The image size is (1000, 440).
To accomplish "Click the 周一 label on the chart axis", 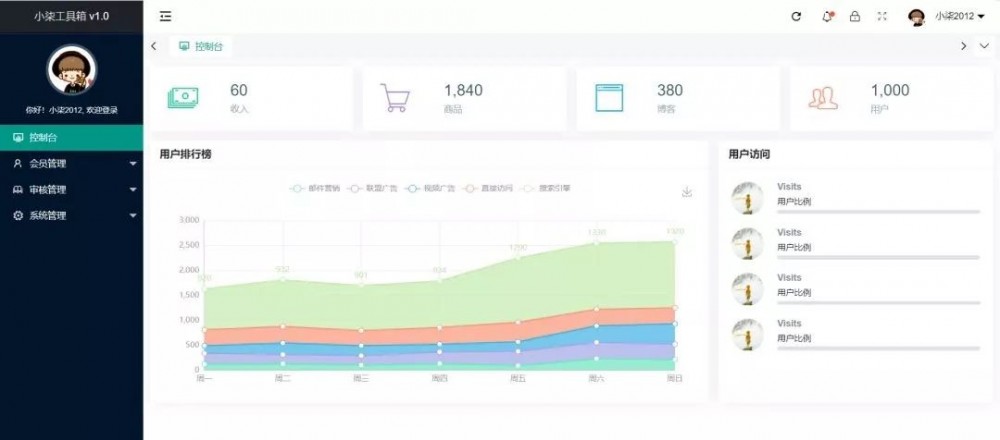I will 204,379.
